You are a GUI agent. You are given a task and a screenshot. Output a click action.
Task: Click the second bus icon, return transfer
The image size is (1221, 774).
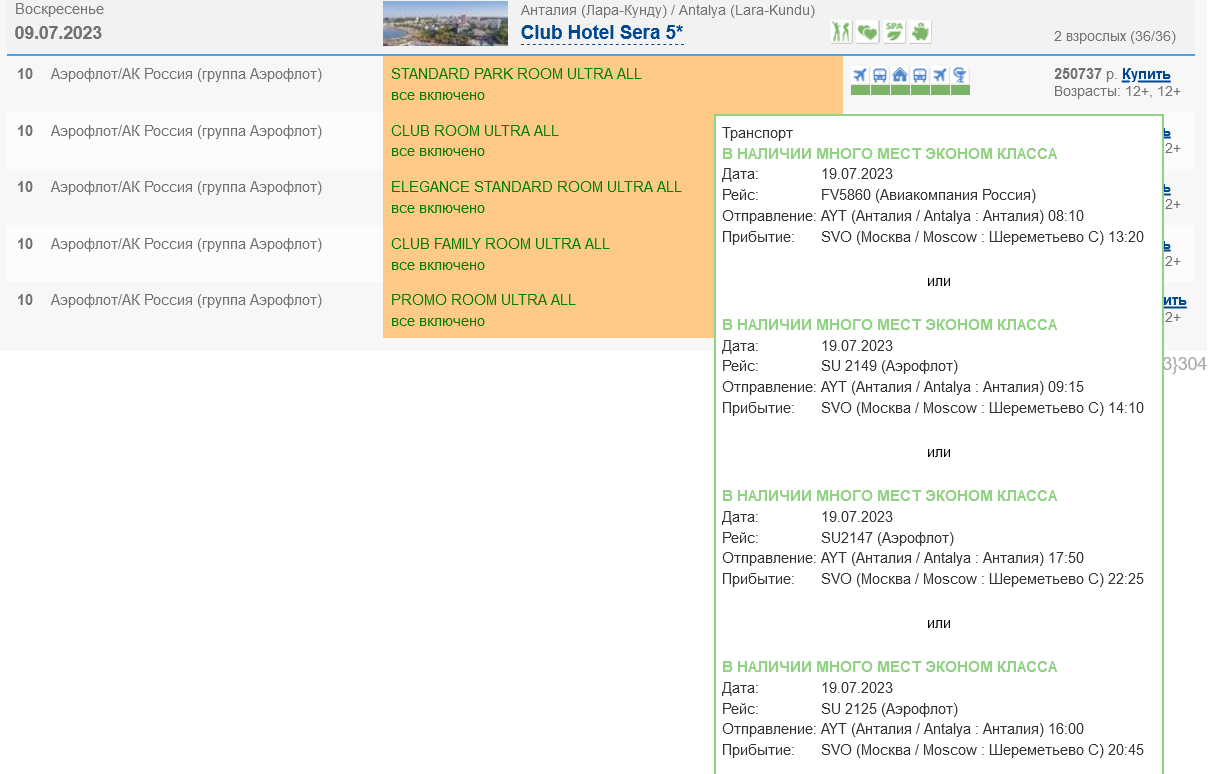920,75
